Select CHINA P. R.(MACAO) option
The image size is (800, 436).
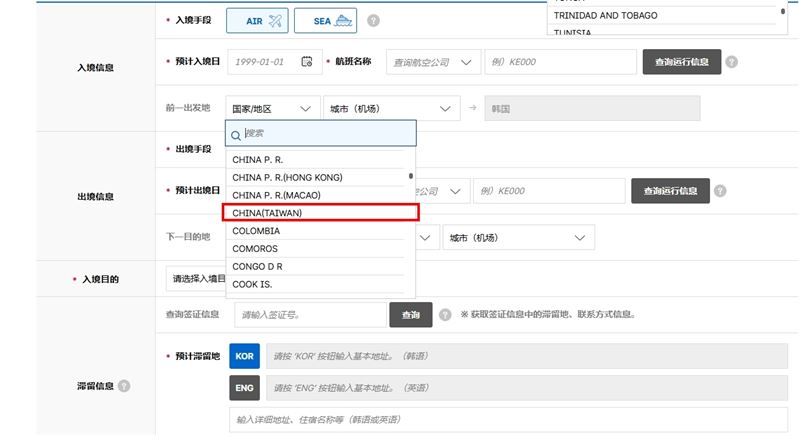316,195
